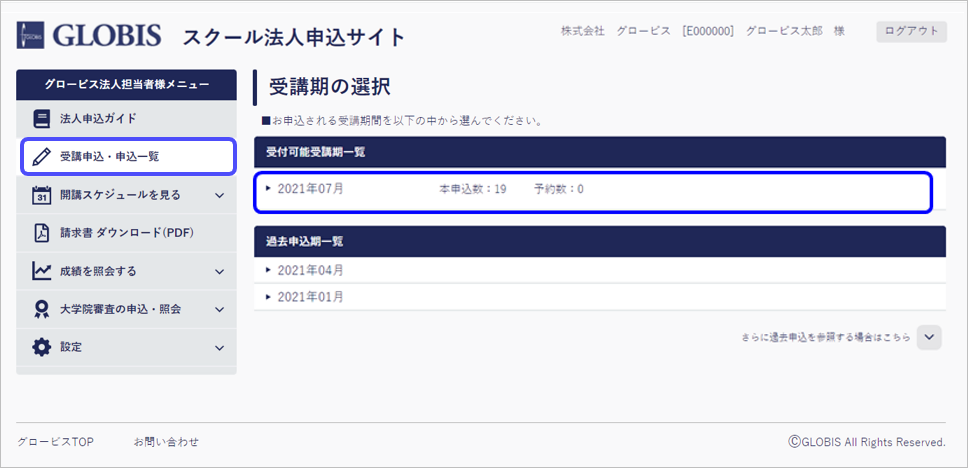Click the [E000000] account code

click(x=708, y=31)
